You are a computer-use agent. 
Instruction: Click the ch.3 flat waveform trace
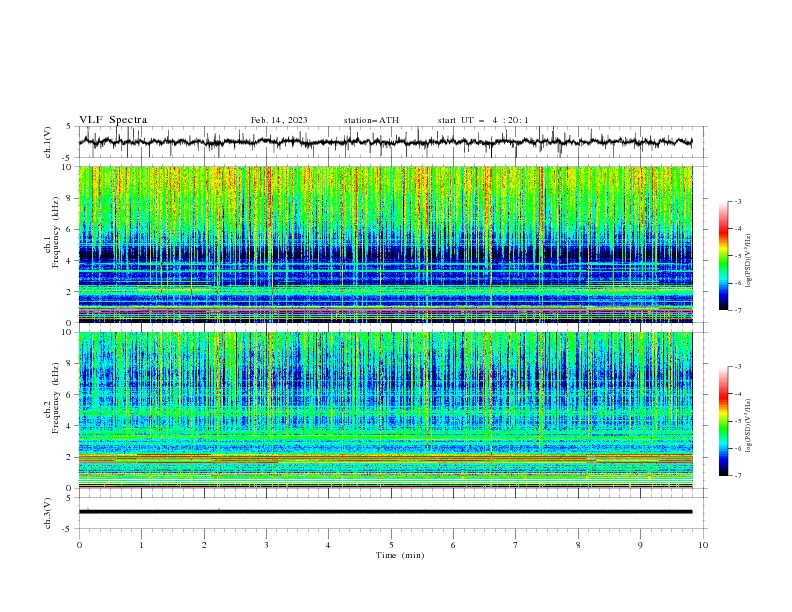point(386,512)
